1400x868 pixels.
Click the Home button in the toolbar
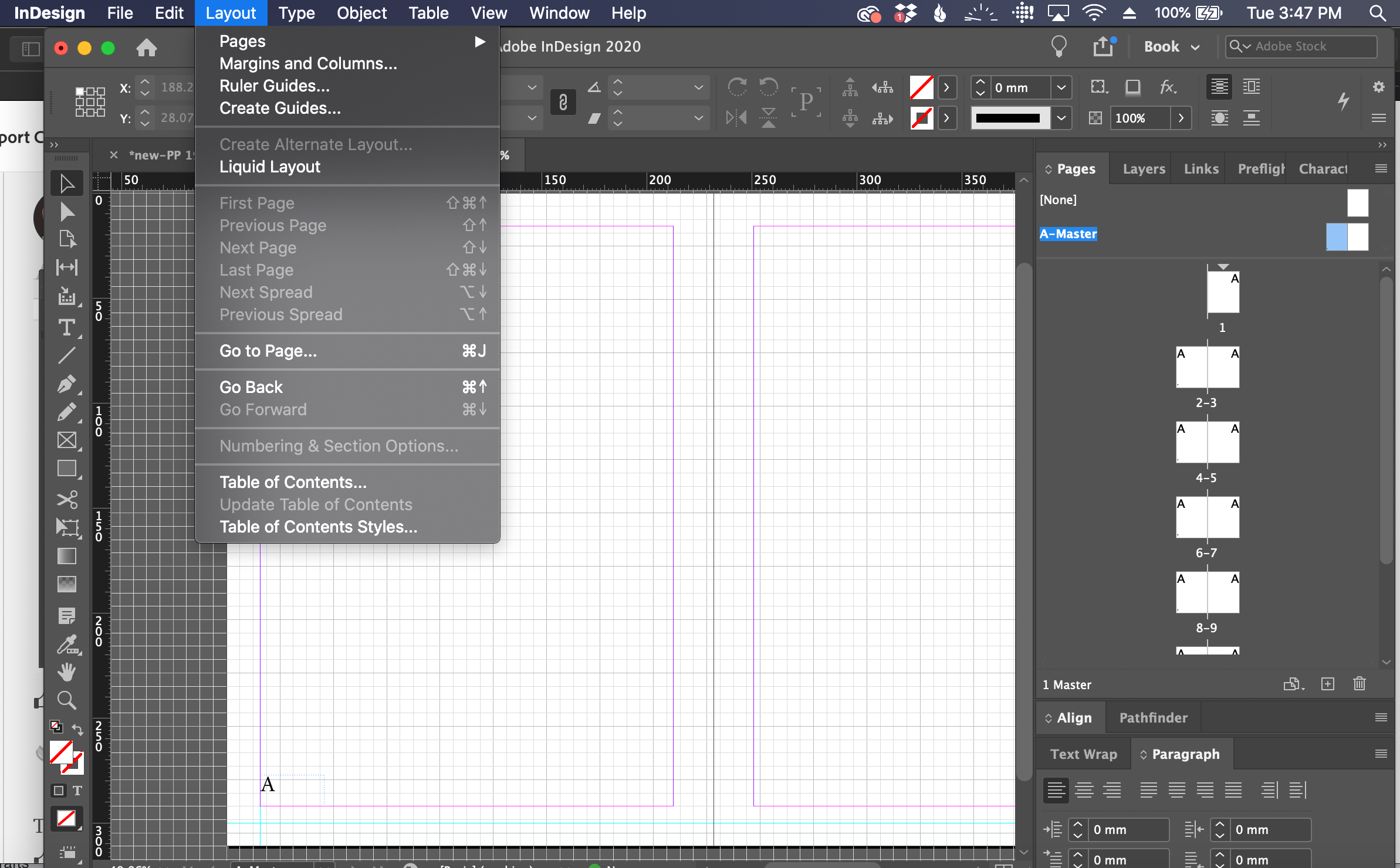pyautogui.click(x=147, y=48)
